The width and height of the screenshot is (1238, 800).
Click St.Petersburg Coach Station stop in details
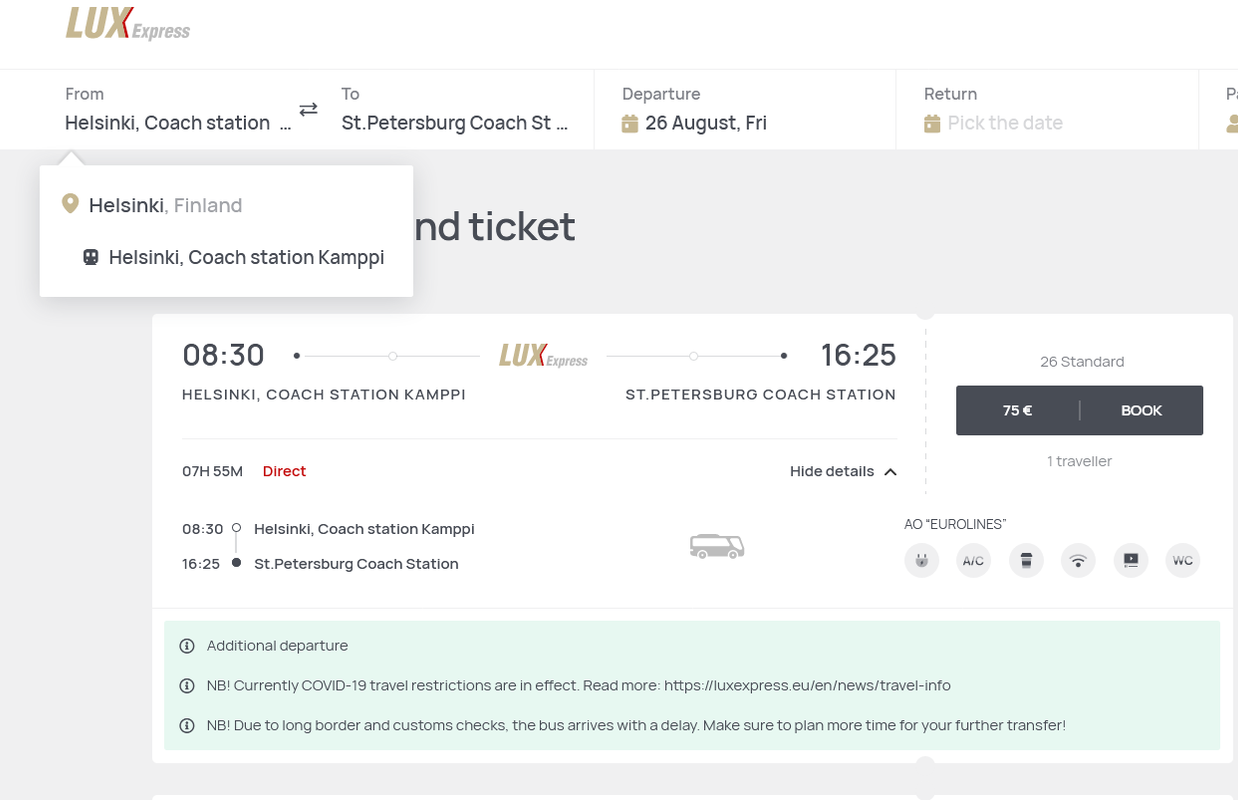356,564
